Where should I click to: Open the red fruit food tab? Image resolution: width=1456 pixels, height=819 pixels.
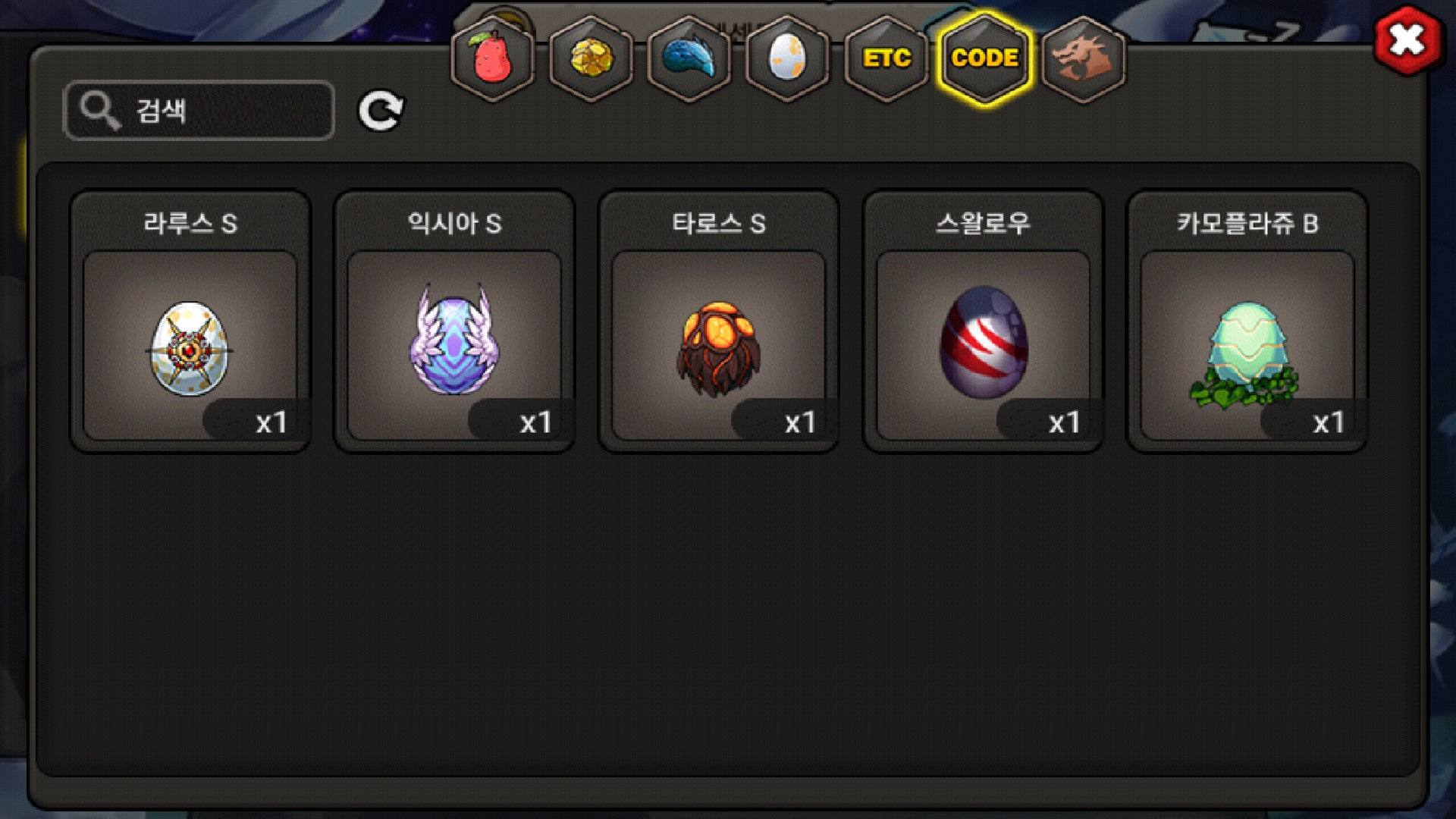[493, 58]
